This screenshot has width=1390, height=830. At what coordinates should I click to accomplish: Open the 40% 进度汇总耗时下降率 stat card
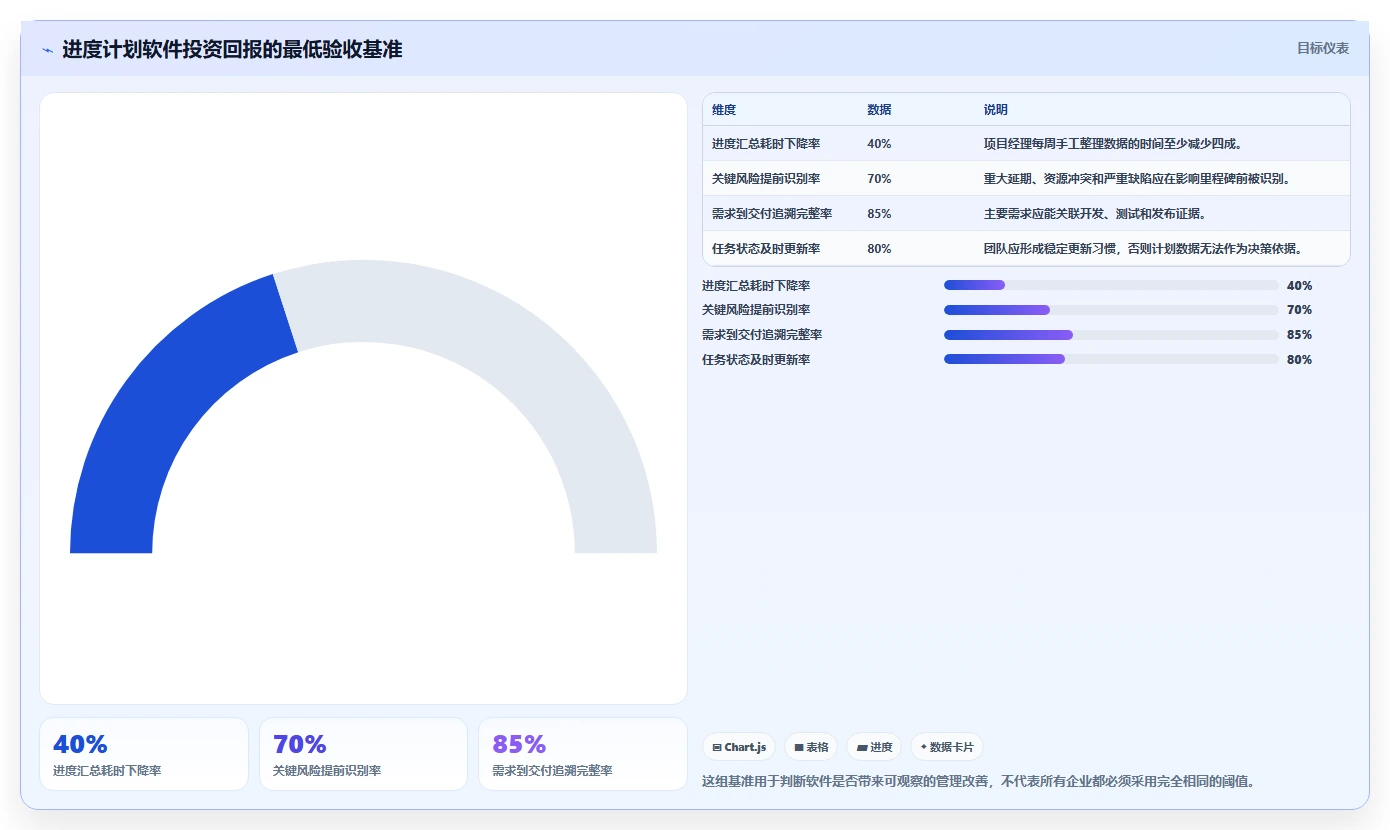coord(144,754)
